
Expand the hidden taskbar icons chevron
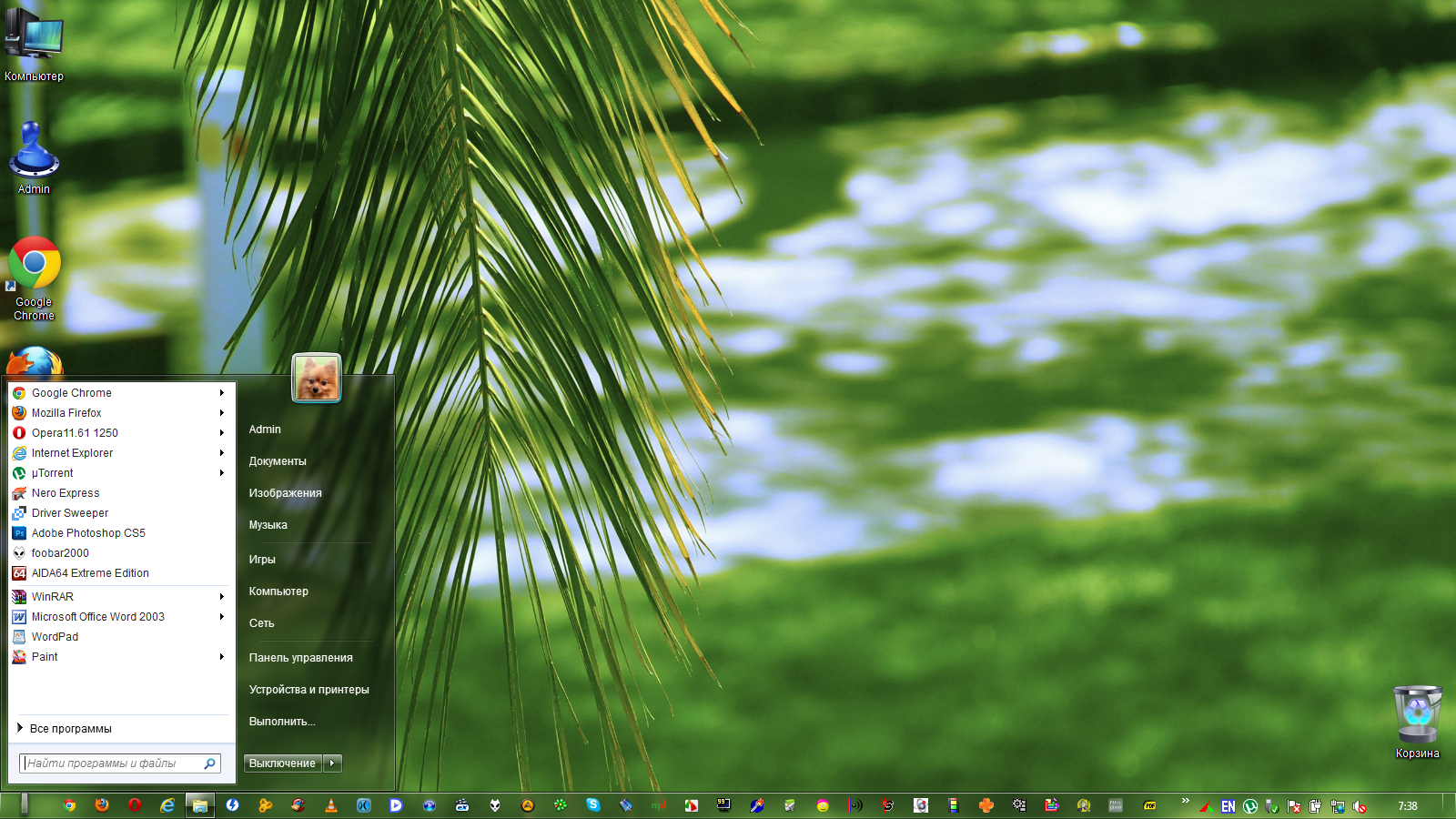(1185, 801)
